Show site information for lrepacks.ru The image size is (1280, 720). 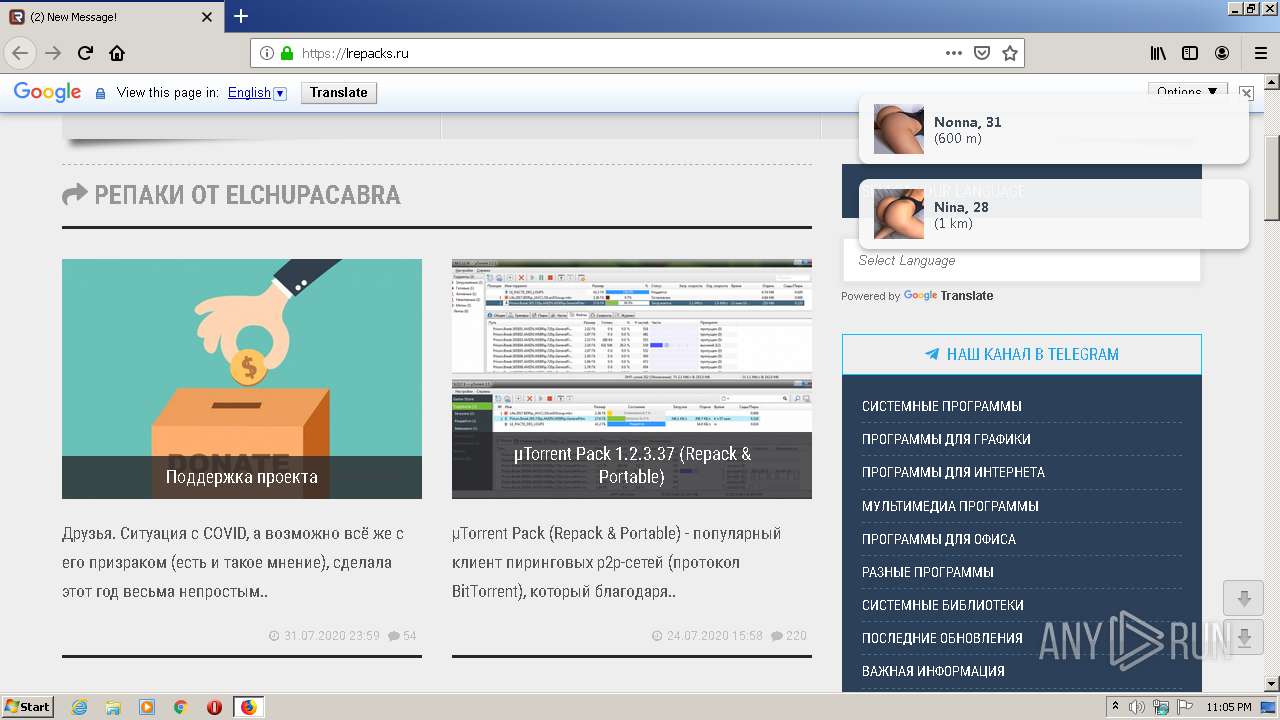click(x=267, y=53)
